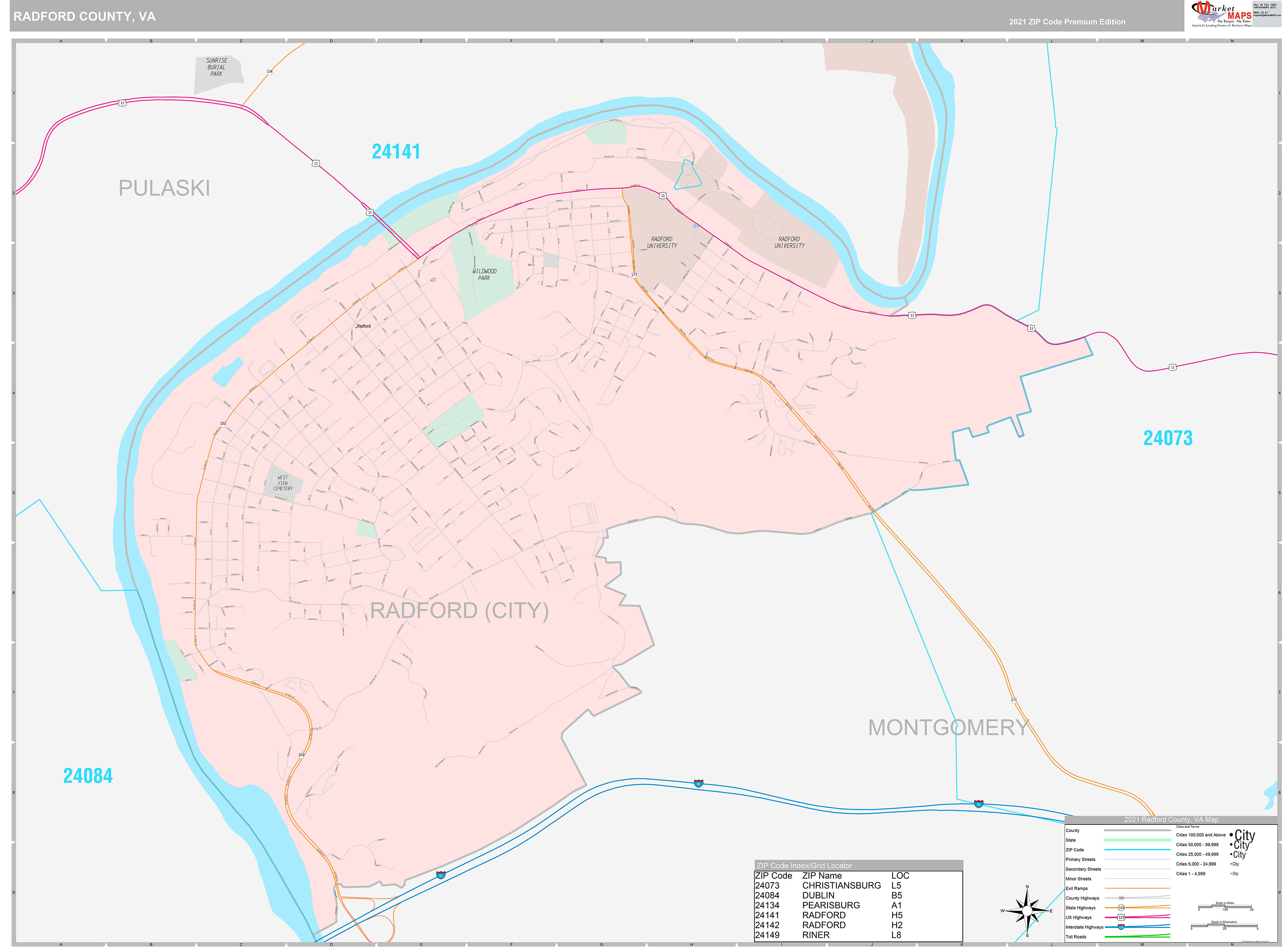Click the green Toll Roads legend swatch
The width and height of the screenshot is (1288, 948).
1137,936
